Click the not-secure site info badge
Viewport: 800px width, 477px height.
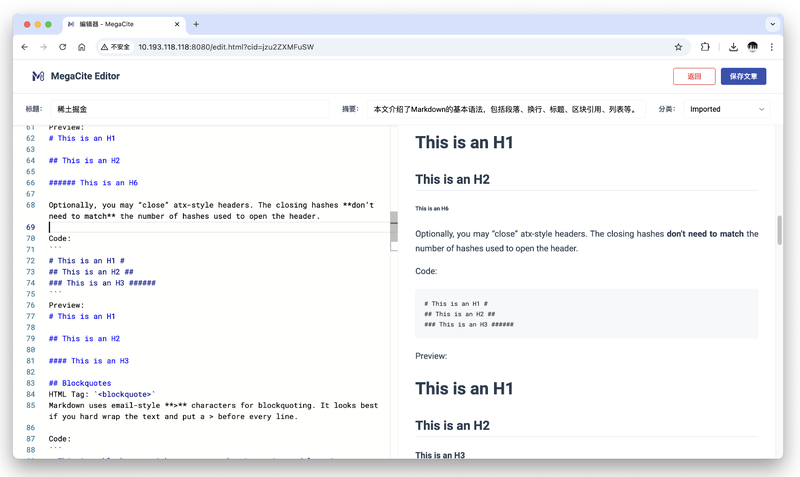click(x=116, y=47)
